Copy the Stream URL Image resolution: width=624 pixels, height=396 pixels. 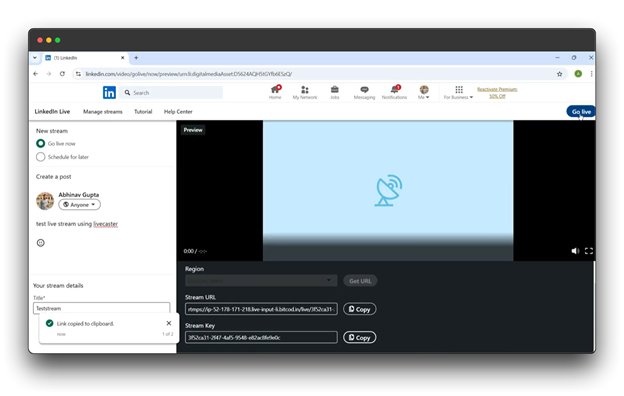pyautogui.click(x=359, y=309)
